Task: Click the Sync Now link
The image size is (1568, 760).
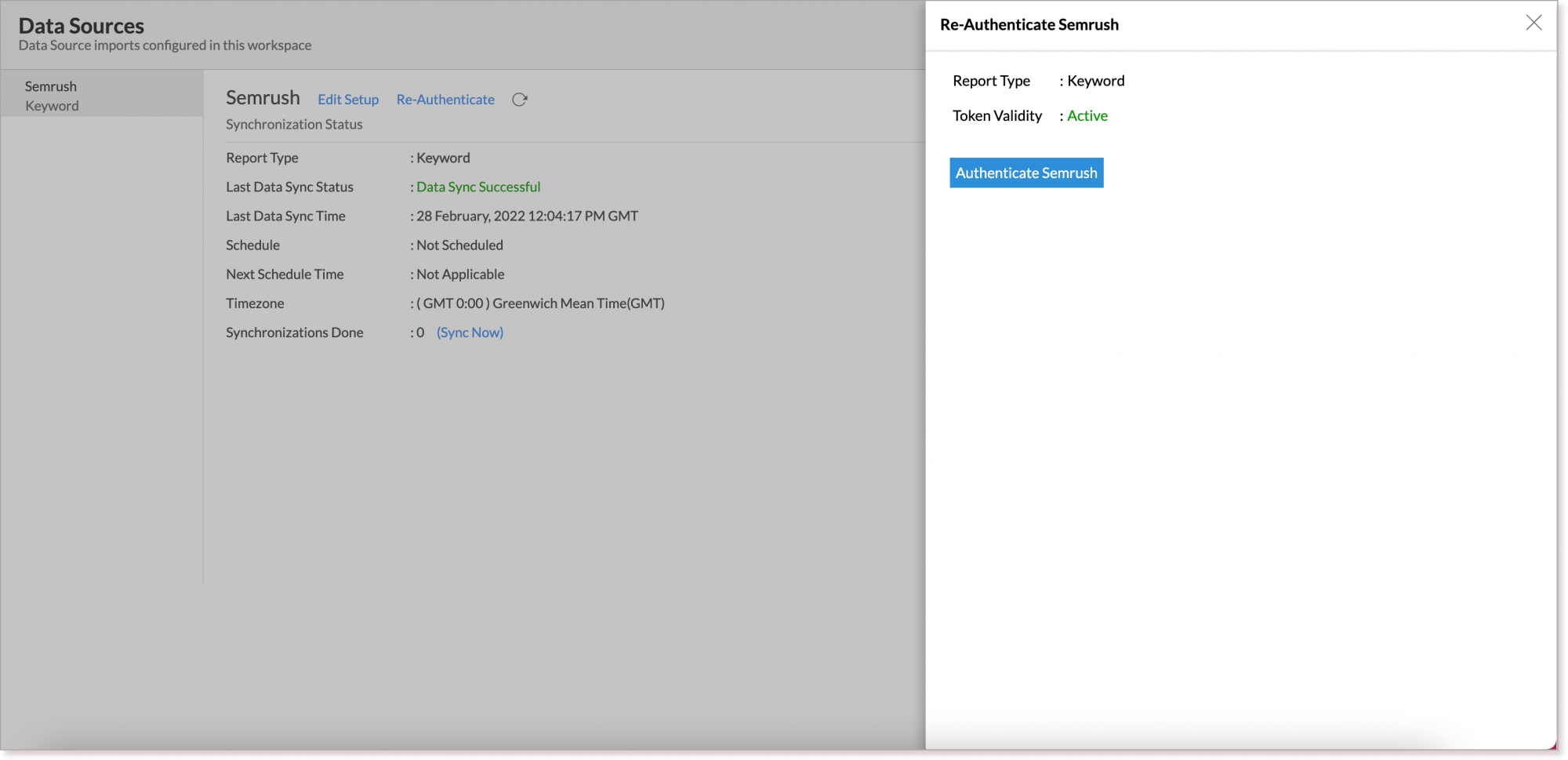Action: (x=470, y=333)
